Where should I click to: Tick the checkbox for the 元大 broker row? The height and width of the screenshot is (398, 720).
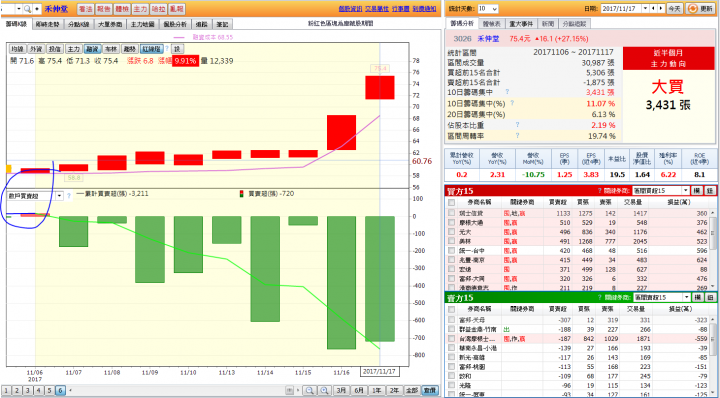(x=452, y=232)
